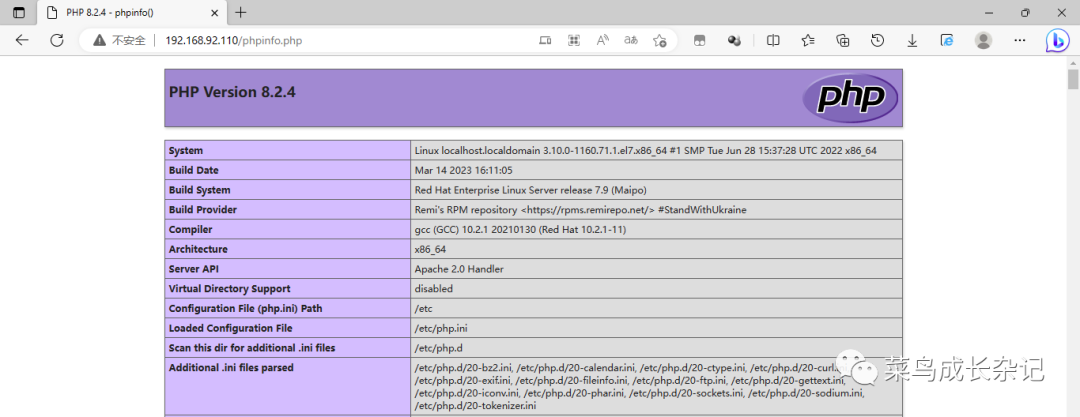Screen dimensions: 1080x417
Task: Click the PHP logo link
Action: pos(850,98)
